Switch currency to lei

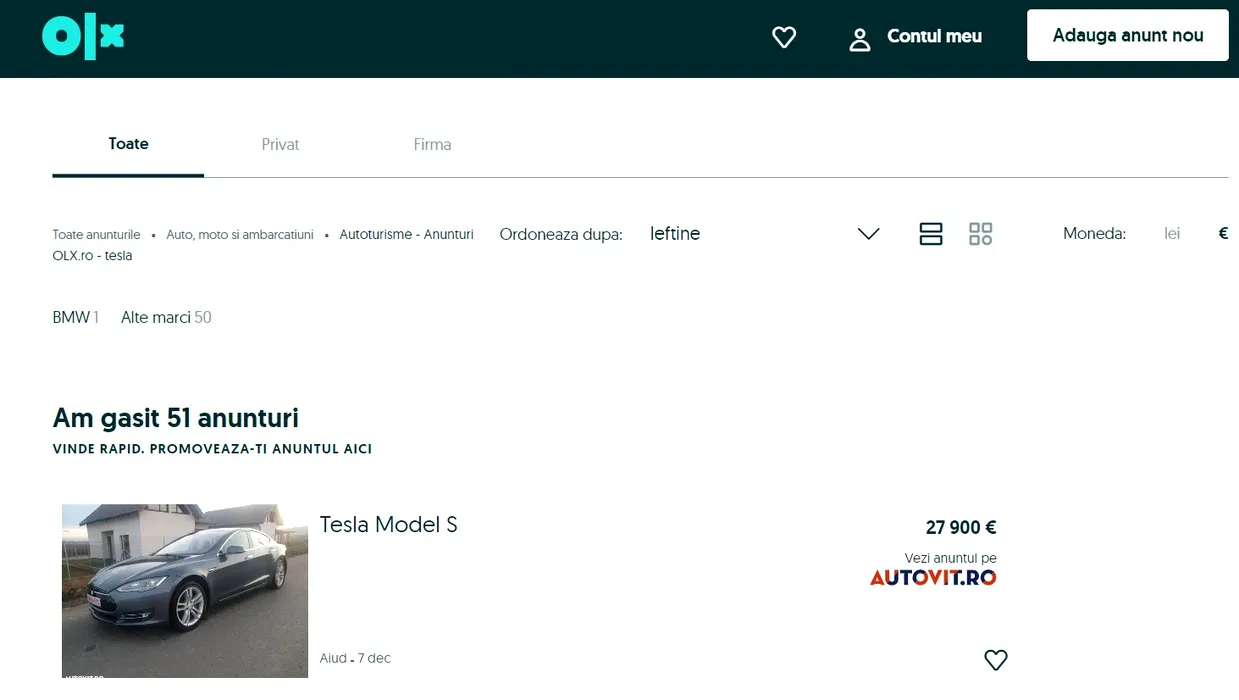[1172, 234]
